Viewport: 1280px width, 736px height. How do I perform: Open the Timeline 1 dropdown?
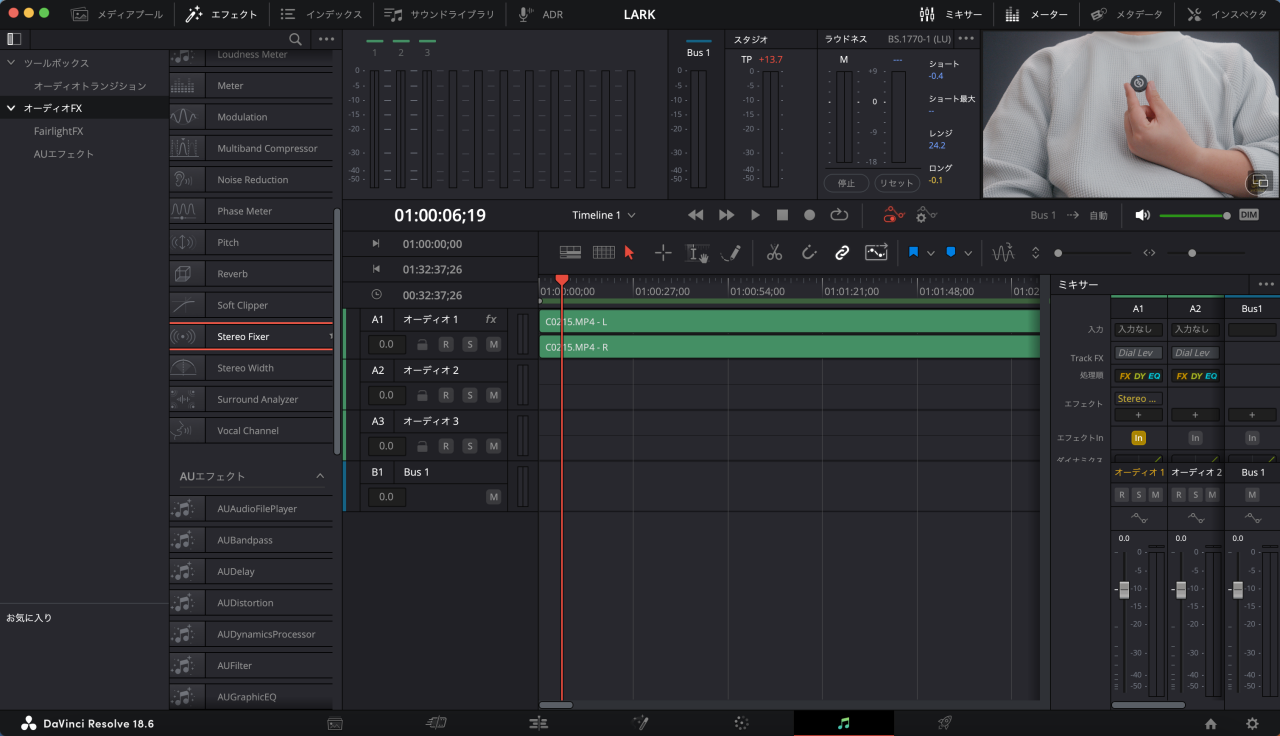603,215
